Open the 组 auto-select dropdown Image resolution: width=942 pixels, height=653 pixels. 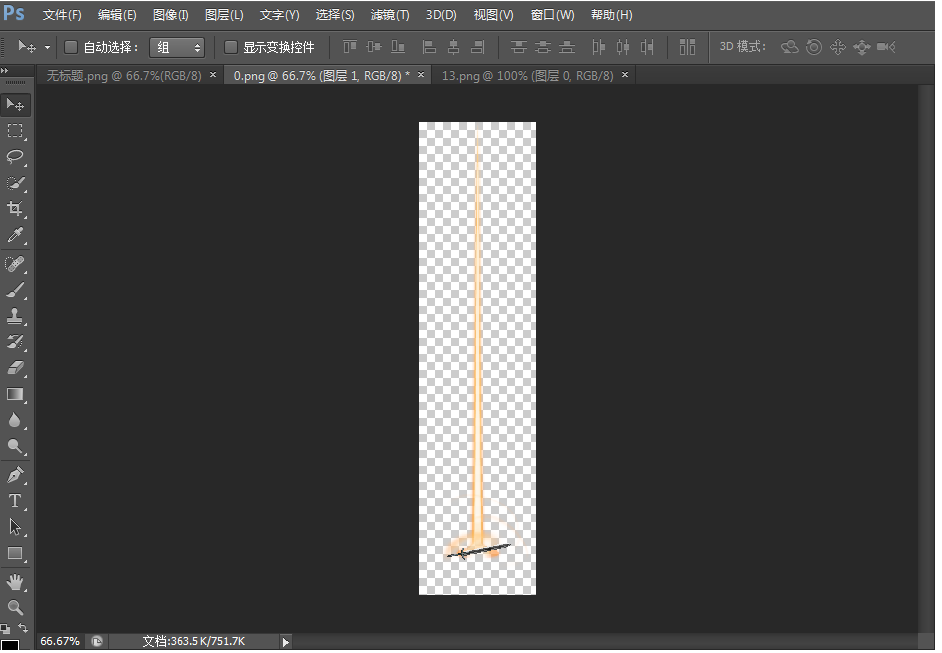click(x=177, y=47)
